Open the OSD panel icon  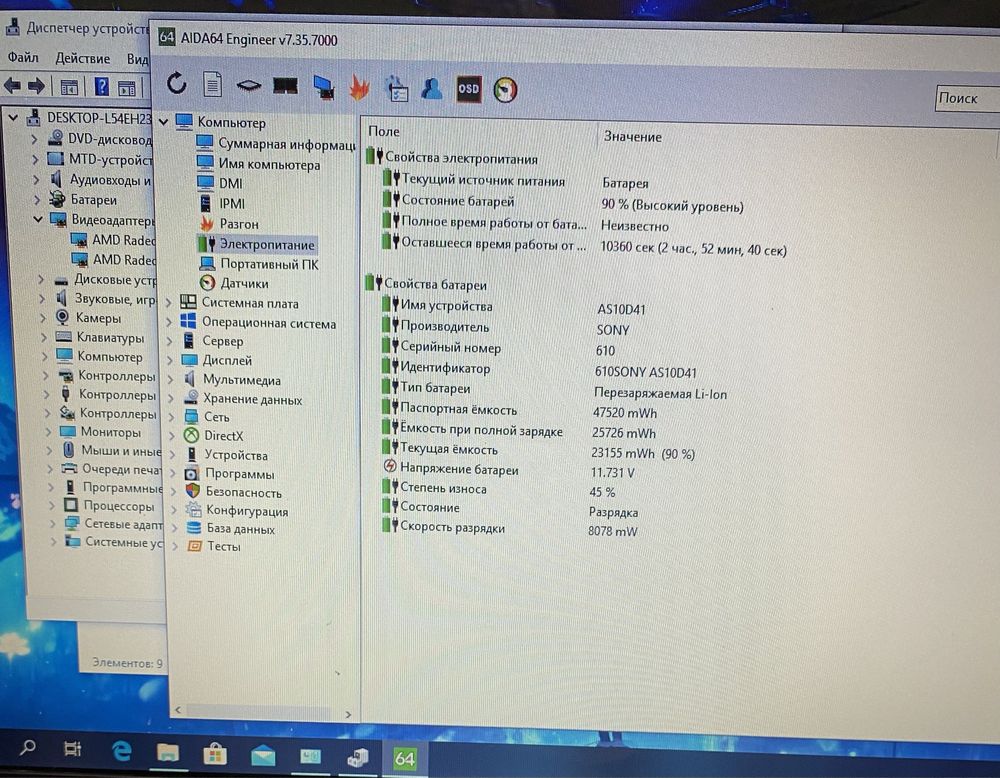coord(469,89)
